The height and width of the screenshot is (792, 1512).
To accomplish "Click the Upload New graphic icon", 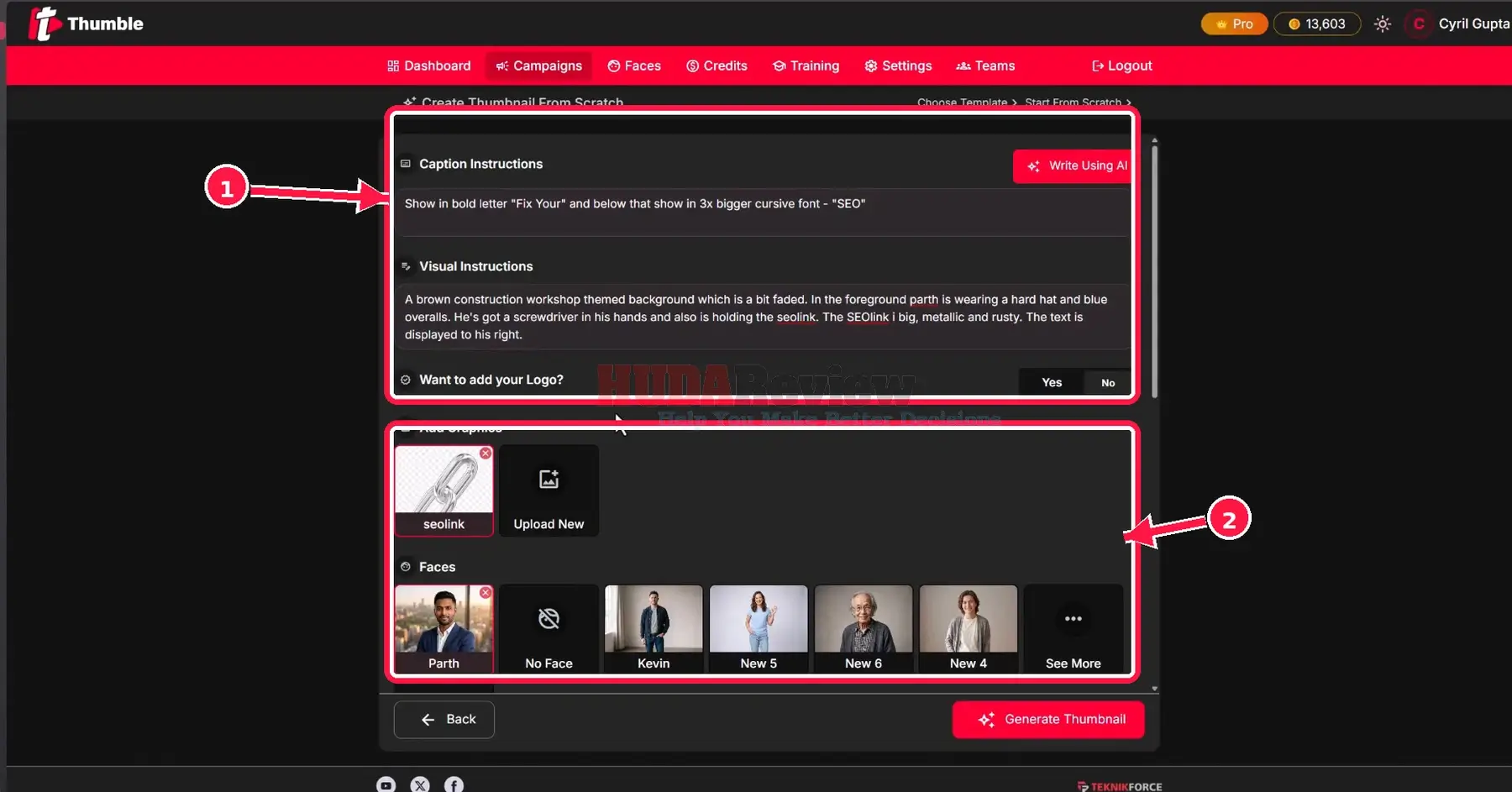I will pyautogui.click(x=549, y=479).
